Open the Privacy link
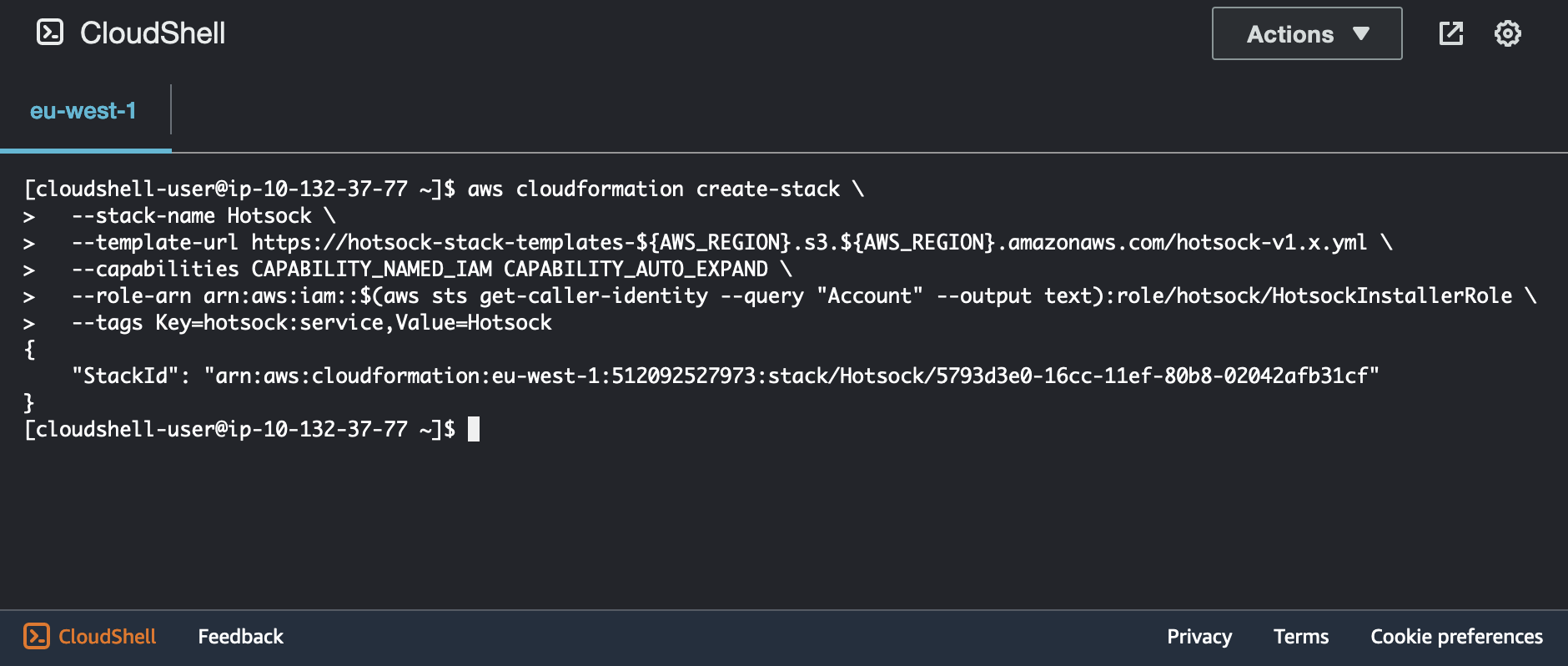The height and width of the screenshot is (666, 1568). [x=1199, y=637]
